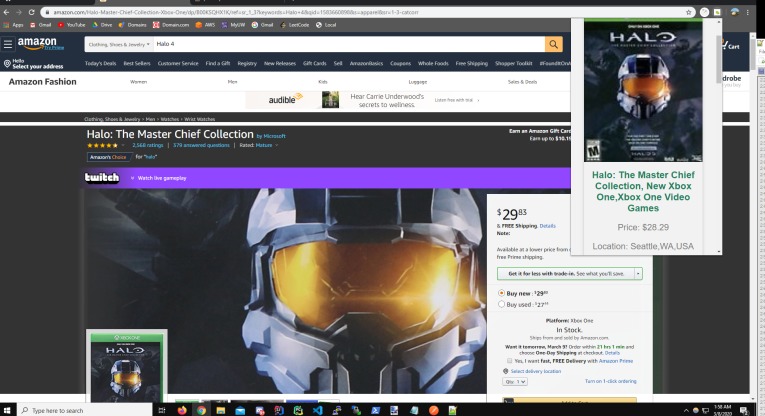
Task: Open the Clothing, Shoes & Jewelry search category dropdown
Action: [x=119, y=44]
